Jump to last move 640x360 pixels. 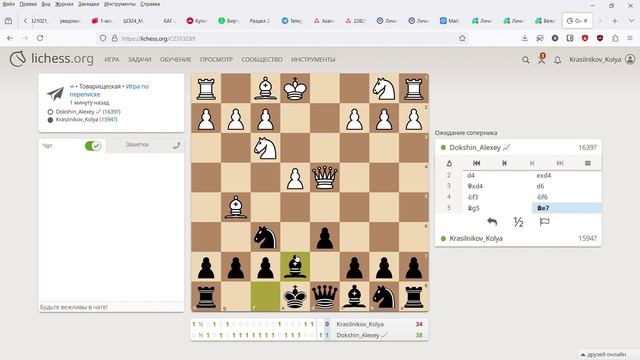pos(560,163)
